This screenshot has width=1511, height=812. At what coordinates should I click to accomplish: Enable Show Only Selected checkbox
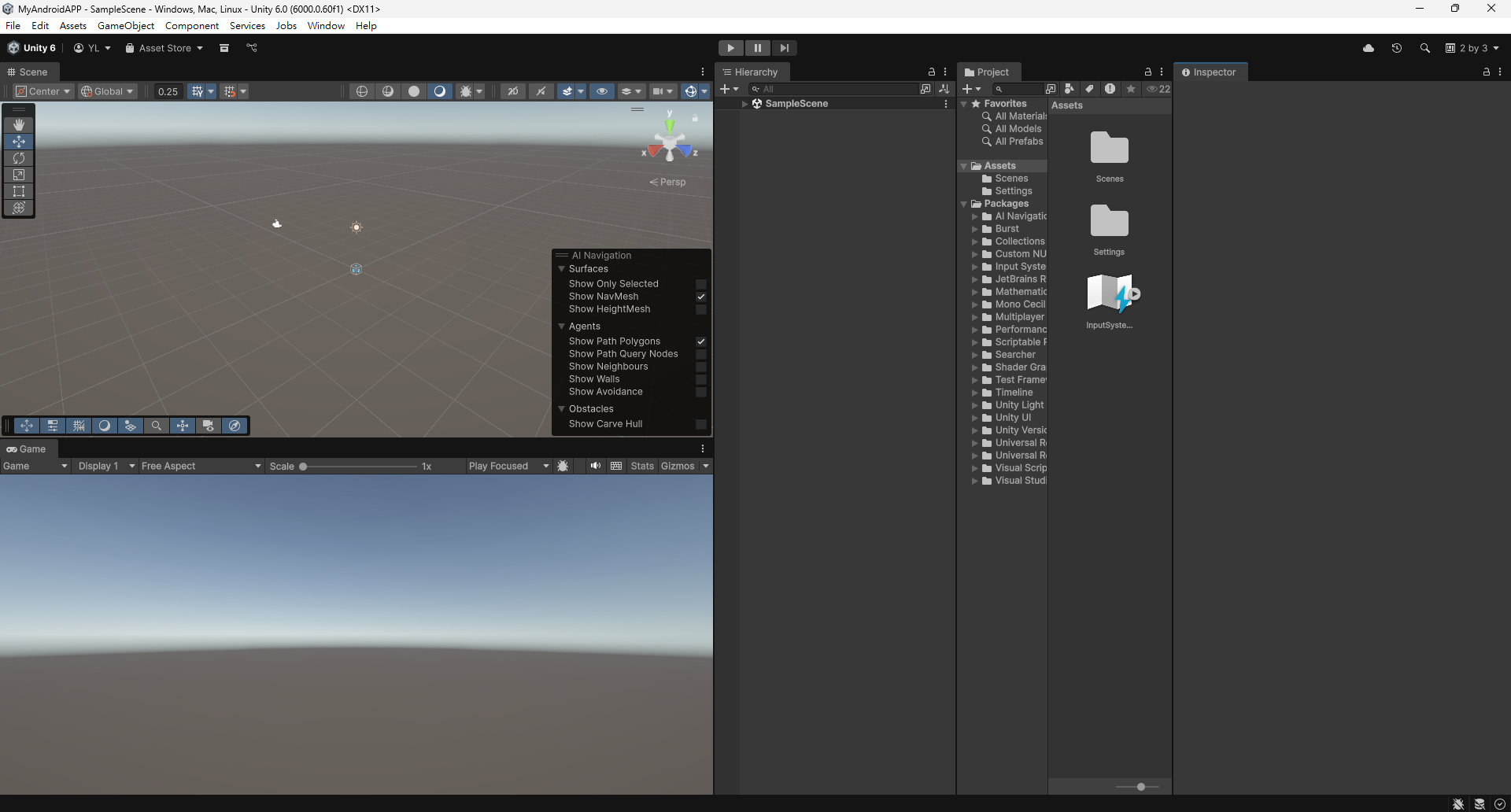(x=700, y=284)
